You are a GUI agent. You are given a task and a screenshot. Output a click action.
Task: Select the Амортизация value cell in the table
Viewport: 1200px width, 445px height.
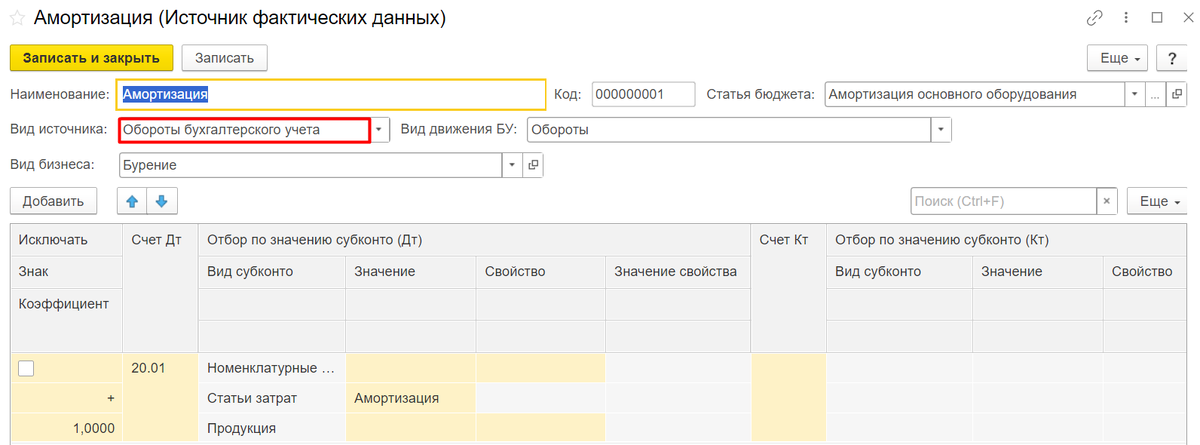click(x=410, y=398)
